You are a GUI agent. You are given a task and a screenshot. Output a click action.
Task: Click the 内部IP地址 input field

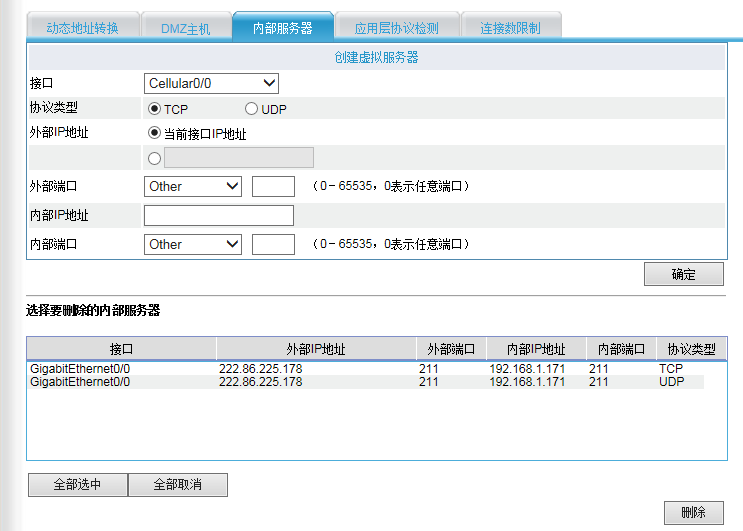tap(219, 216)
